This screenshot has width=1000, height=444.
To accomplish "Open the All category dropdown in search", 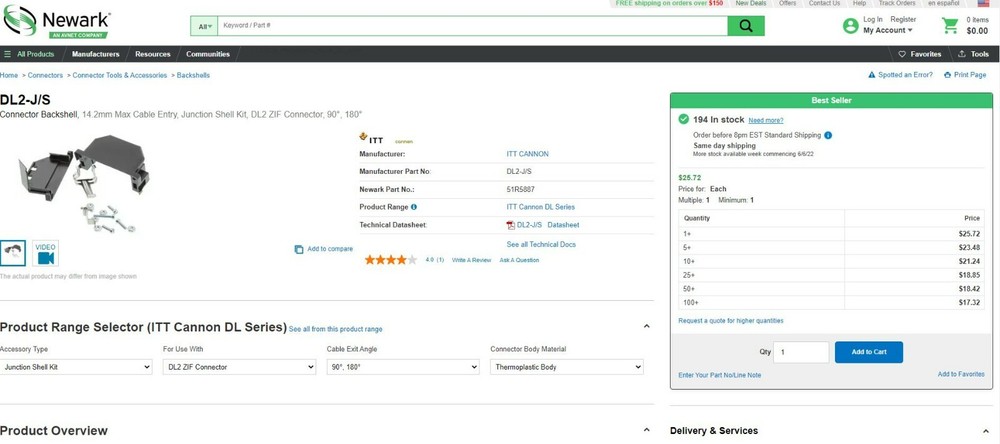I will click(x=205, y=26).
